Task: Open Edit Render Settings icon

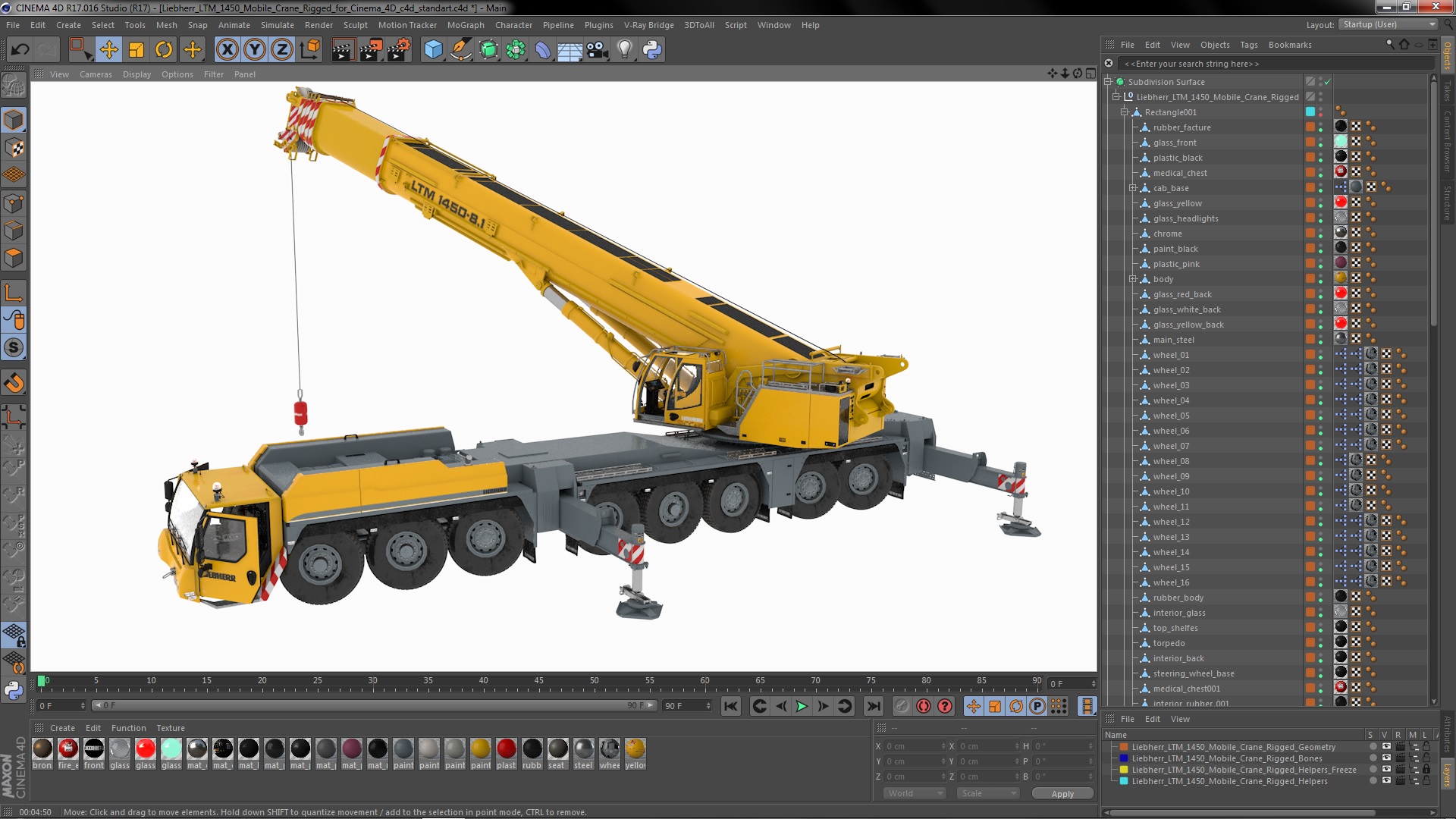Action: (399, 50)
